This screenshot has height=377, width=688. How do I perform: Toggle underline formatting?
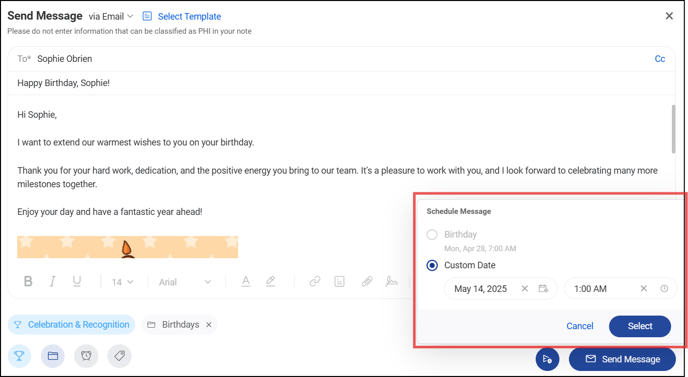77,281
